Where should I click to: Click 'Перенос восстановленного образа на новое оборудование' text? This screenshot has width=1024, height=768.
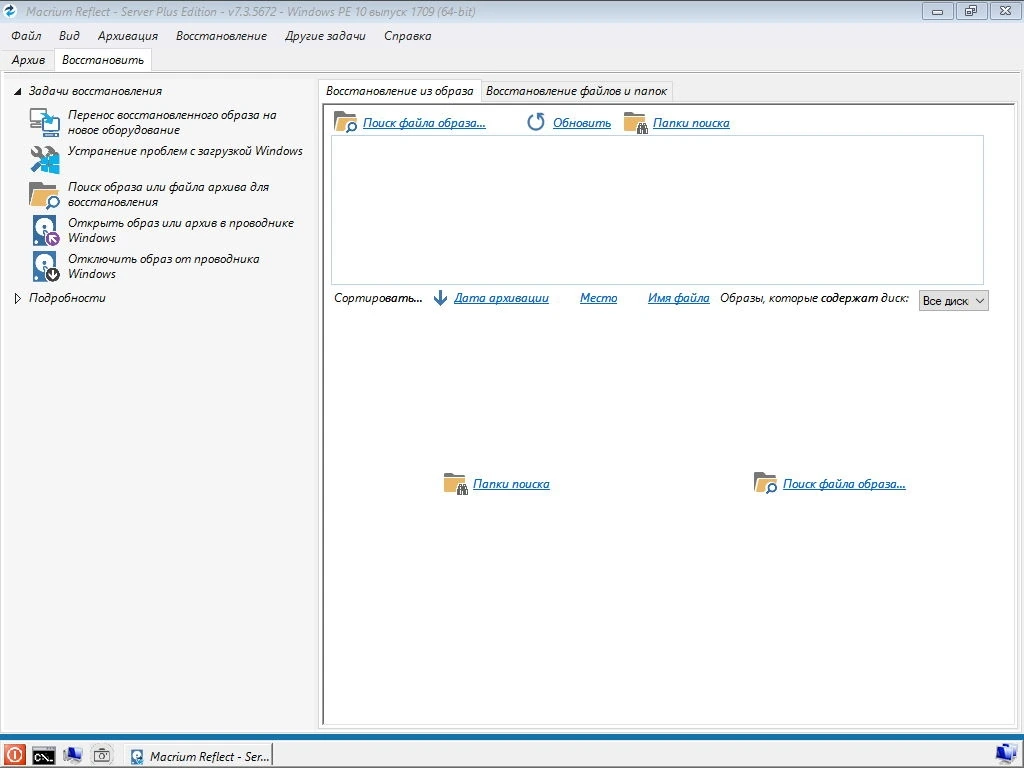click(172, 122)
